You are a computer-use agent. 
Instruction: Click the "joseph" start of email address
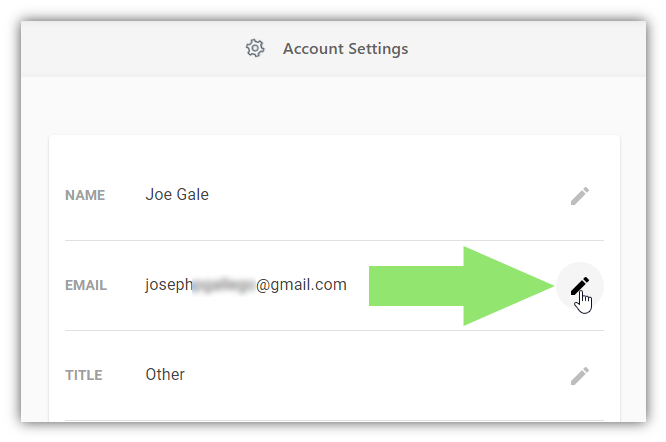click(169, 285)
